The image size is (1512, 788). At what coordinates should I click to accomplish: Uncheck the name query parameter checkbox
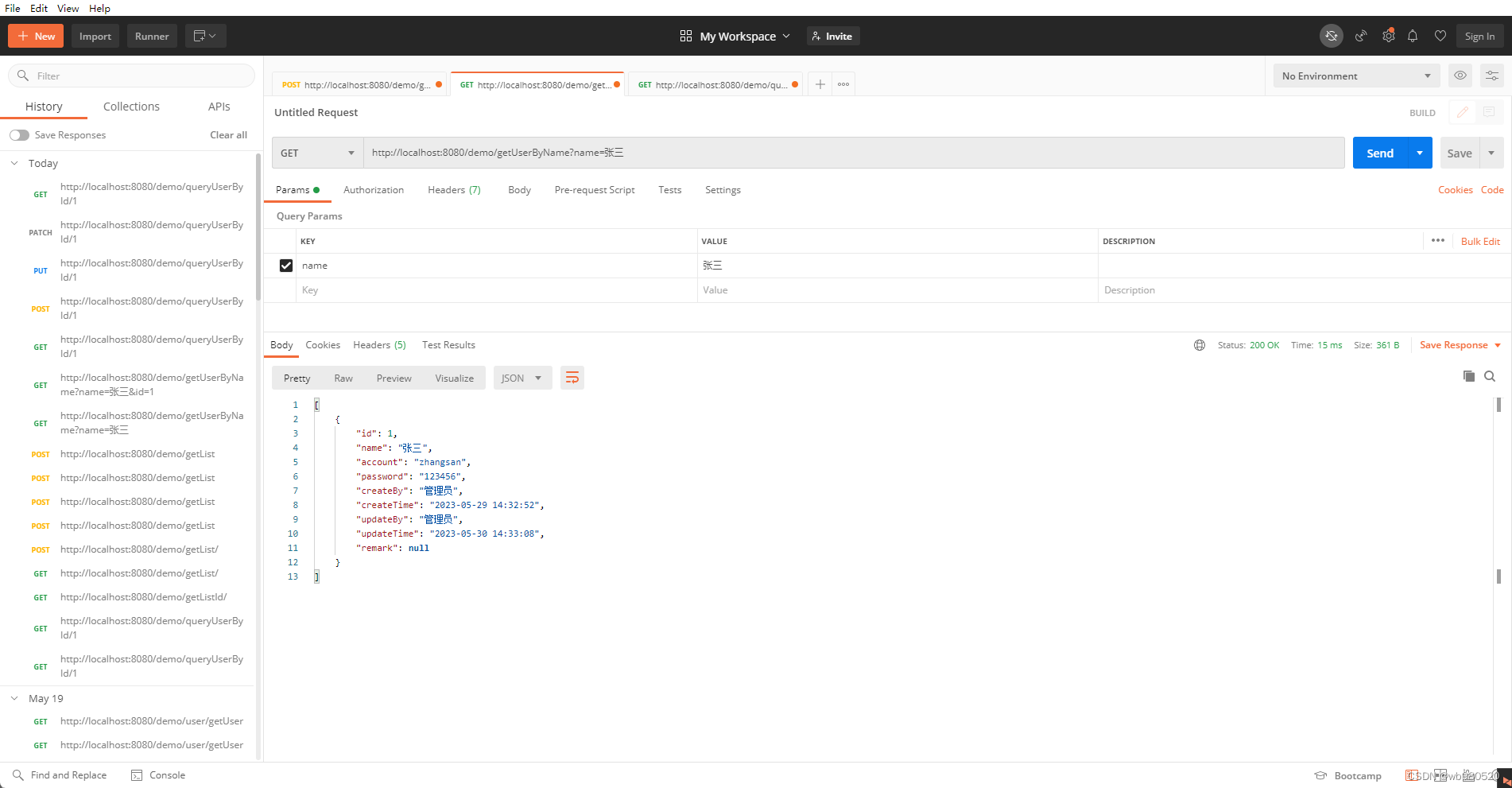click(286, 266)
